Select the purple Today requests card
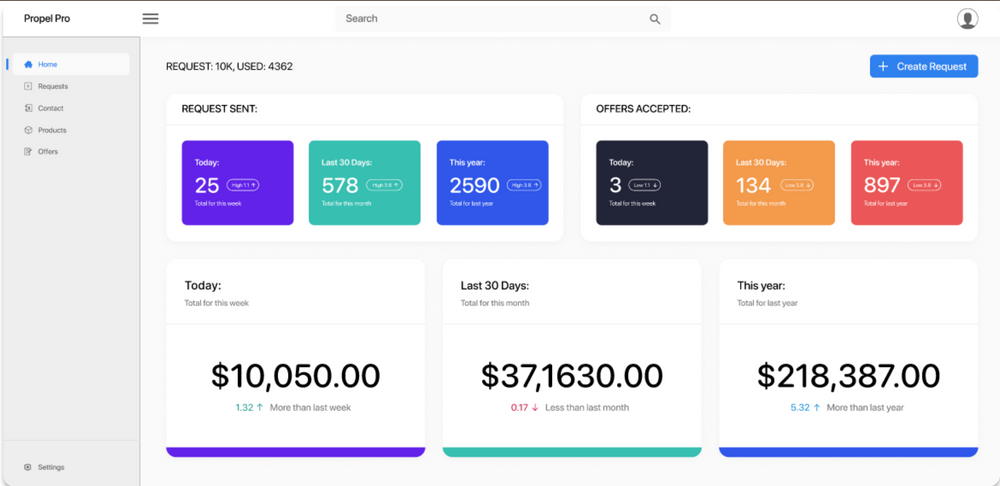The height and width of the screenshot is (486, 1000). coord(237,183)
